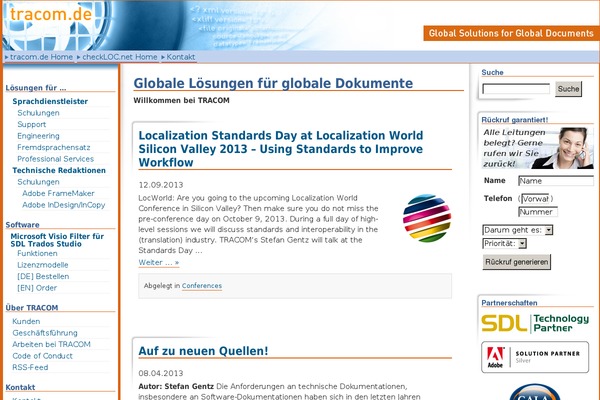Click the Rückruf generieren button
This screenshot has width=600, height=400.
[x=517, y=262]
